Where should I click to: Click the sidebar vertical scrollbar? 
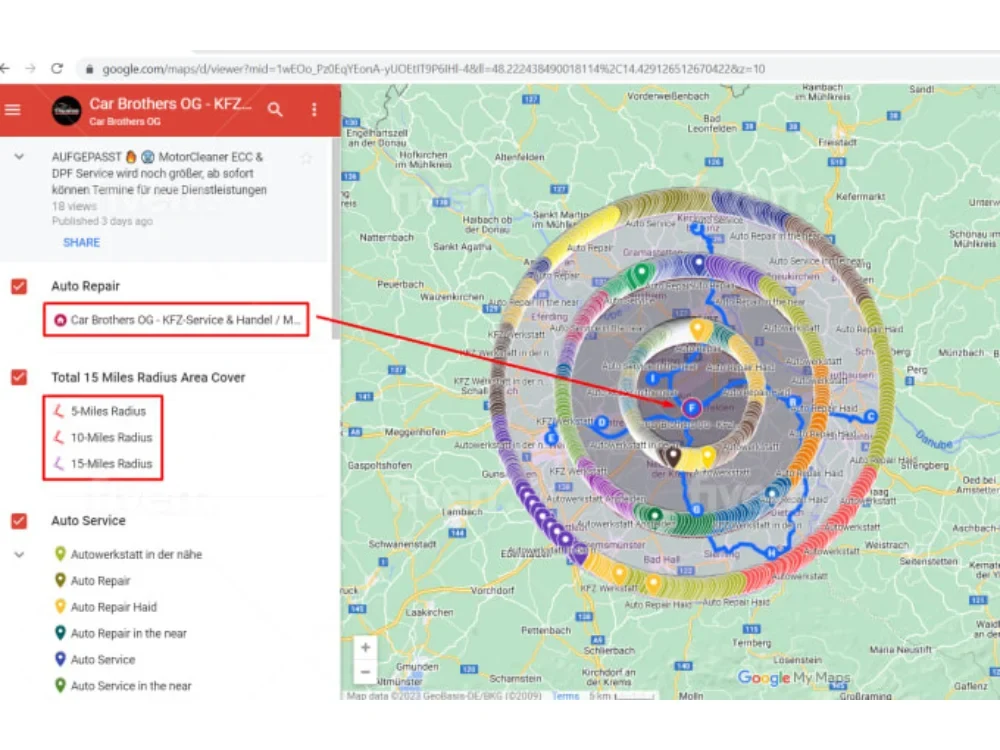tap(335, 239)
